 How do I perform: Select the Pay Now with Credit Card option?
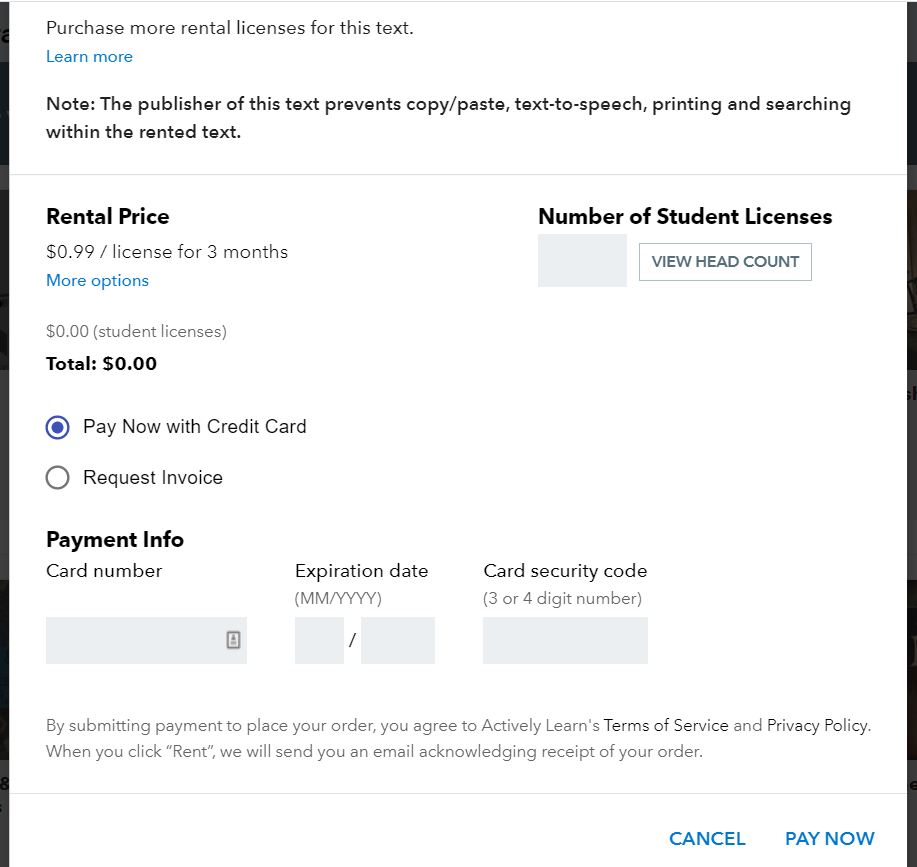pyautogui.click(x=57, y=427)
